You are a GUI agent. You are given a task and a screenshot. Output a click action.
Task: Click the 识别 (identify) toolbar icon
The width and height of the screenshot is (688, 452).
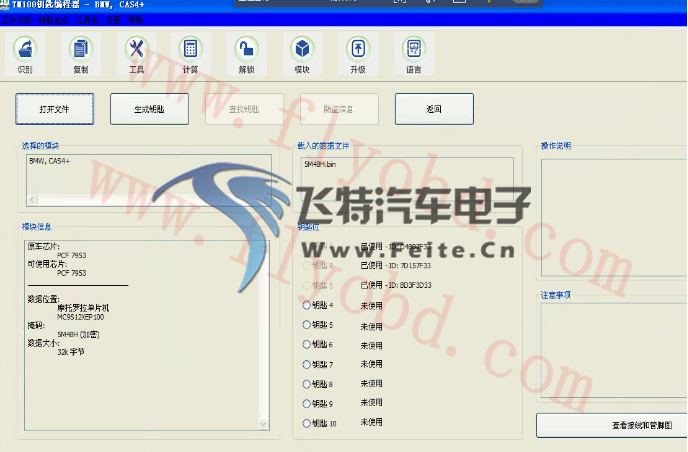pos(25,54)
